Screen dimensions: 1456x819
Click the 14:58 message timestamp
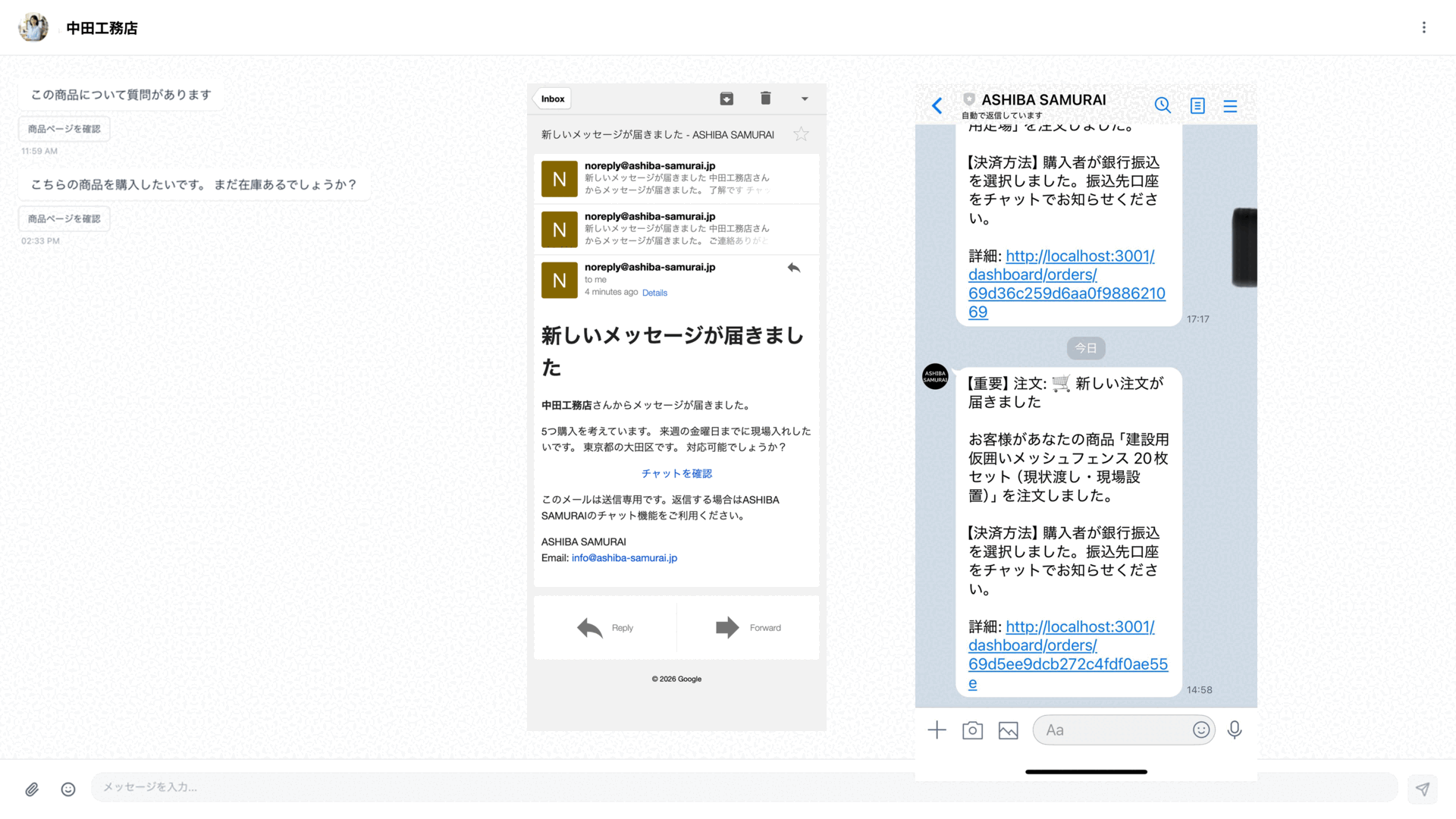click(1199, 690)
